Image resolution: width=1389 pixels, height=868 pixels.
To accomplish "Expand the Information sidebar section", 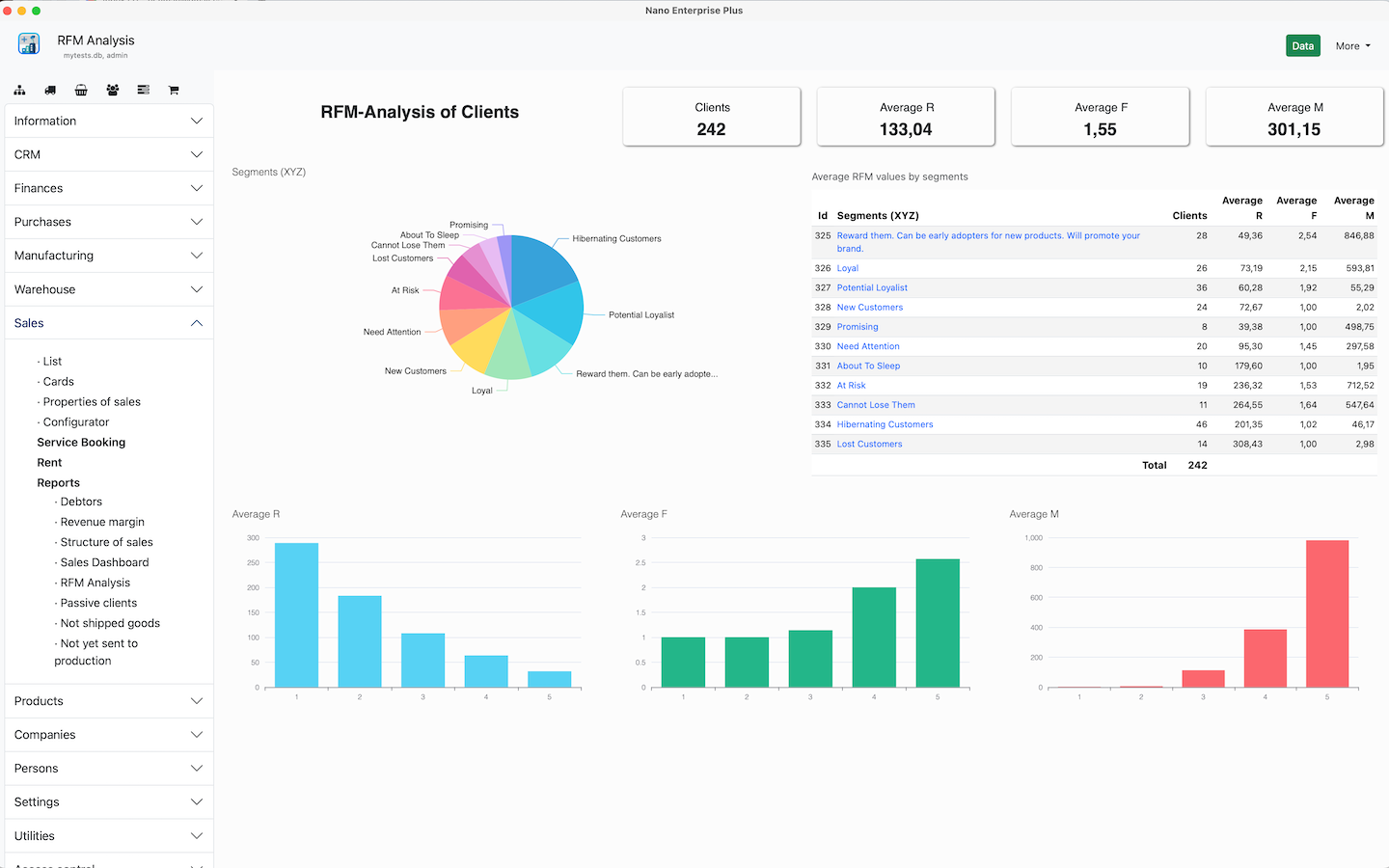I will (x=109, y=121).
